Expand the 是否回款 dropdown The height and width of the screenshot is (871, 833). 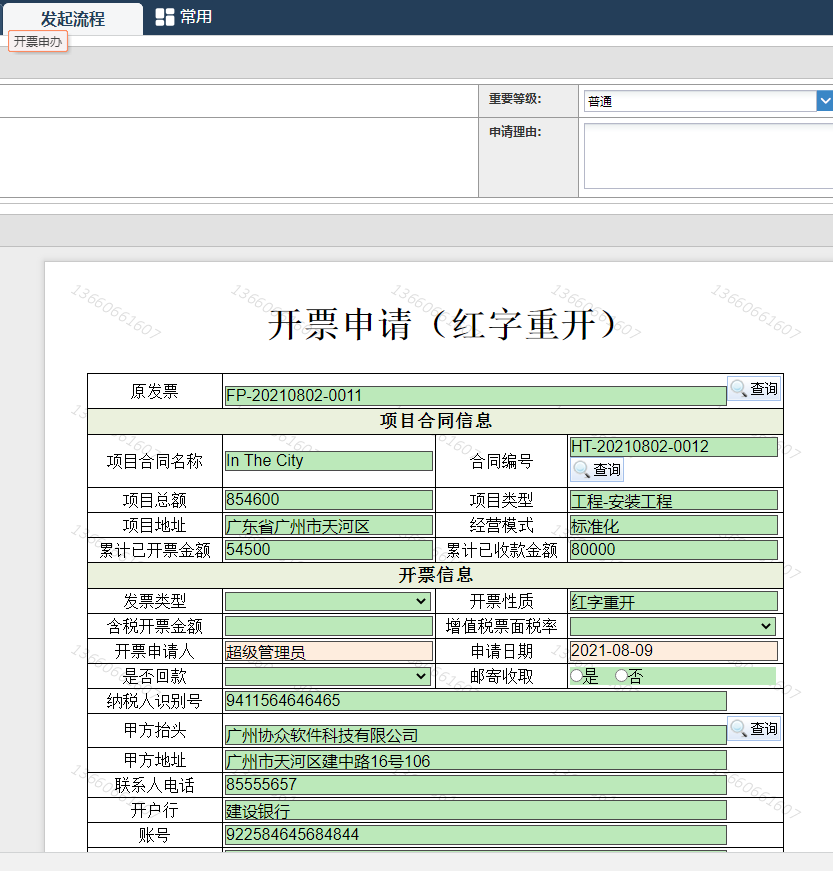click(x=328, y=676)
